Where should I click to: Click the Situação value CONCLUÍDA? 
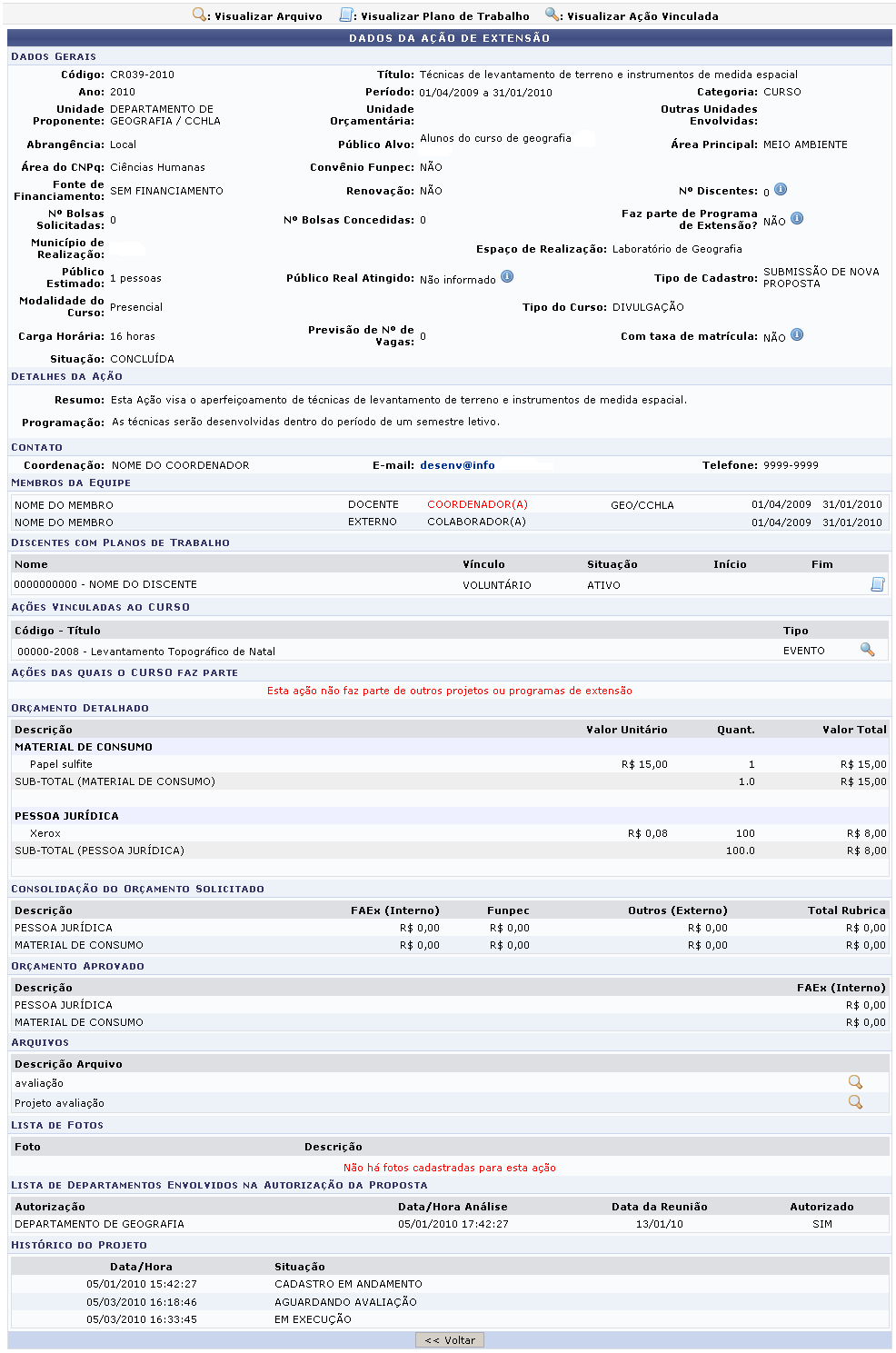tap(142, 359)
